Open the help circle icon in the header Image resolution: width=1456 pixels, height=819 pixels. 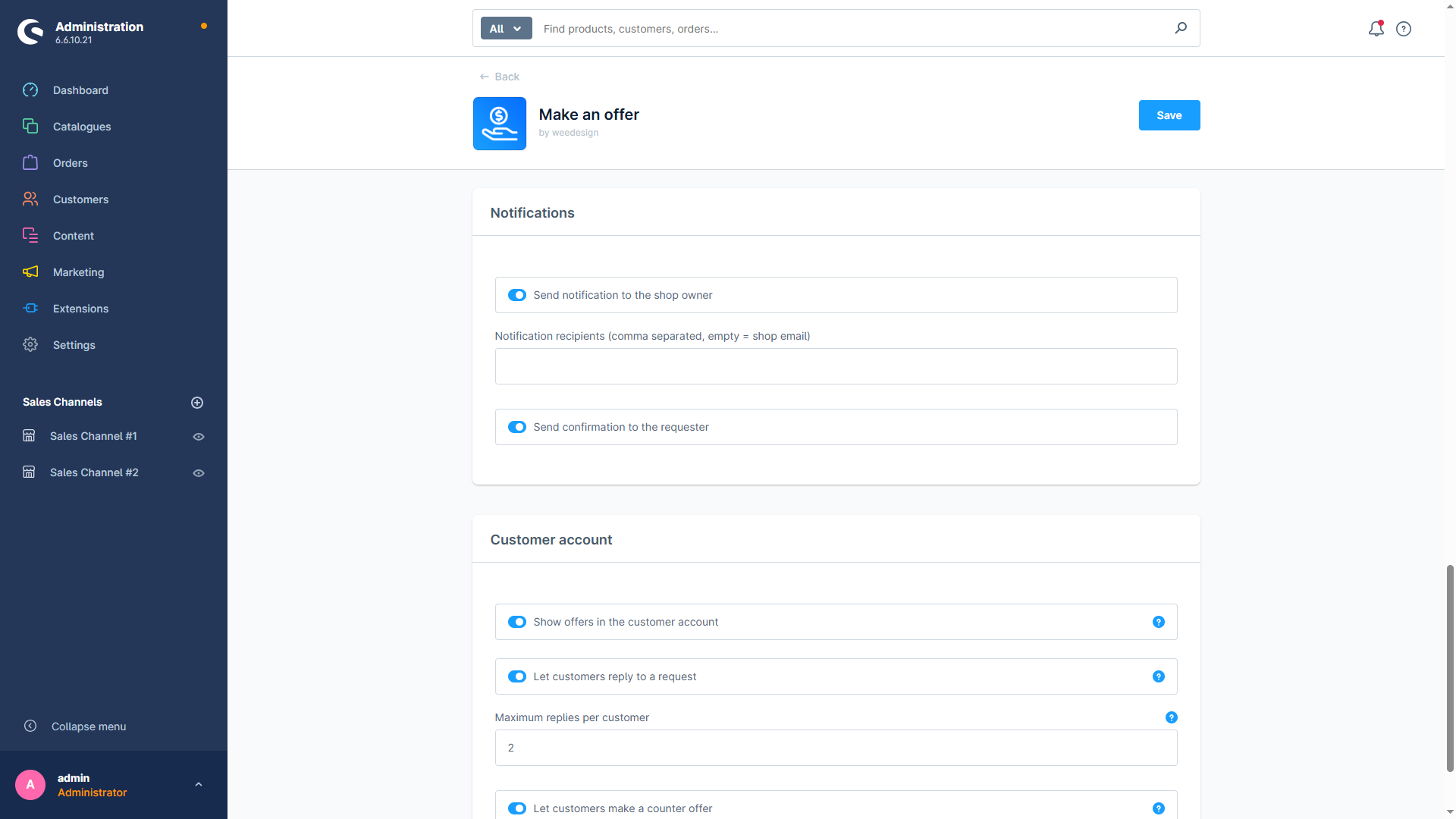1404,29
